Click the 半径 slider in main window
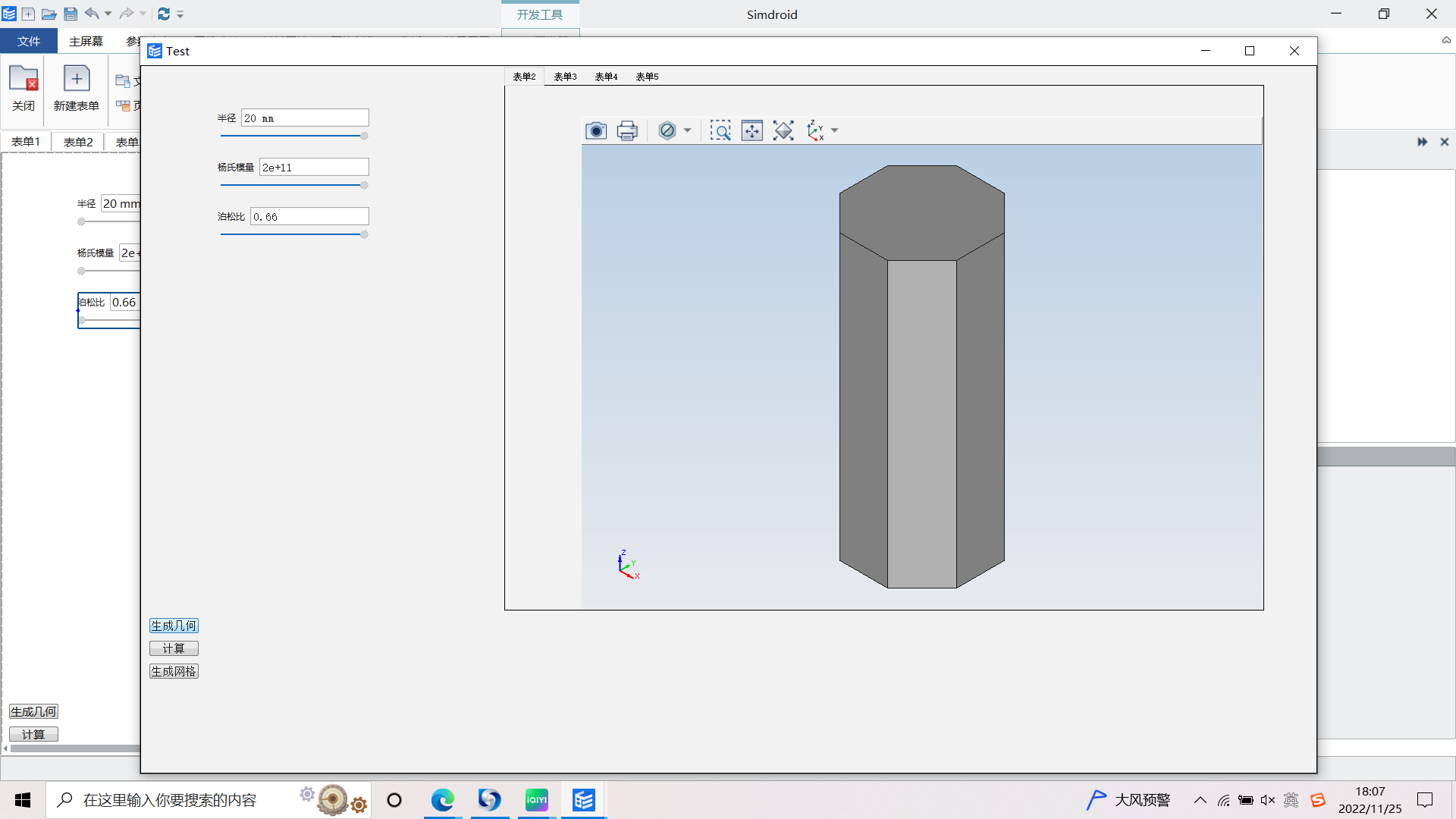This screenshot has height=819, width=1456. tap(109, 222)
